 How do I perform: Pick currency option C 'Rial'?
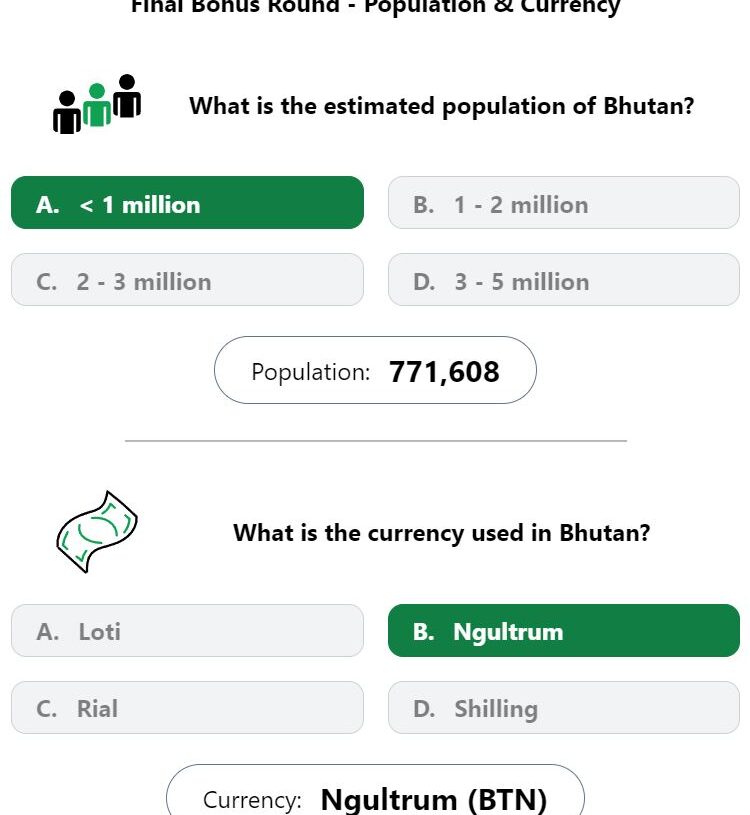187,707
